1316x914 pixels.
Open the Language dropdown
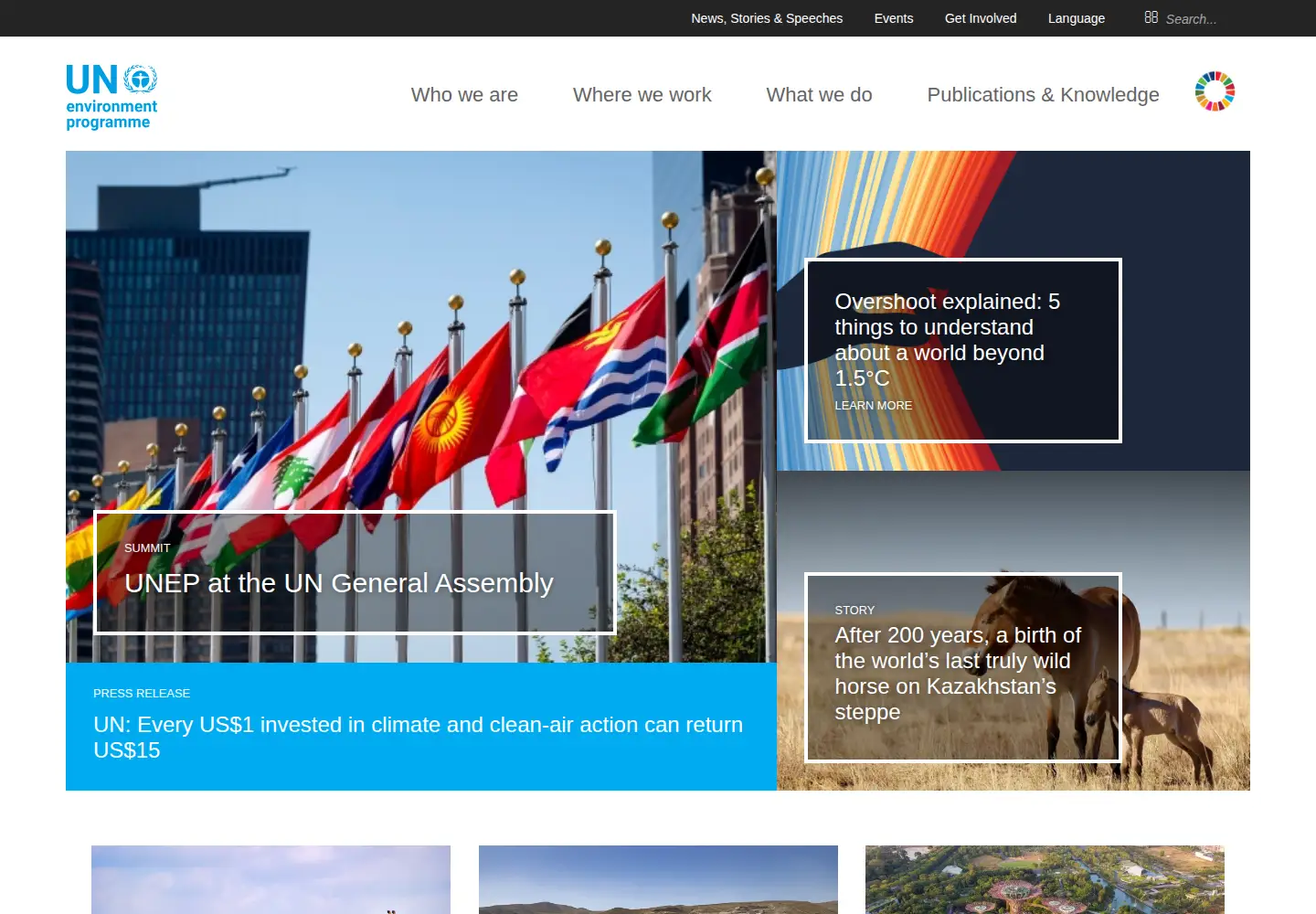click(1077, 18)
